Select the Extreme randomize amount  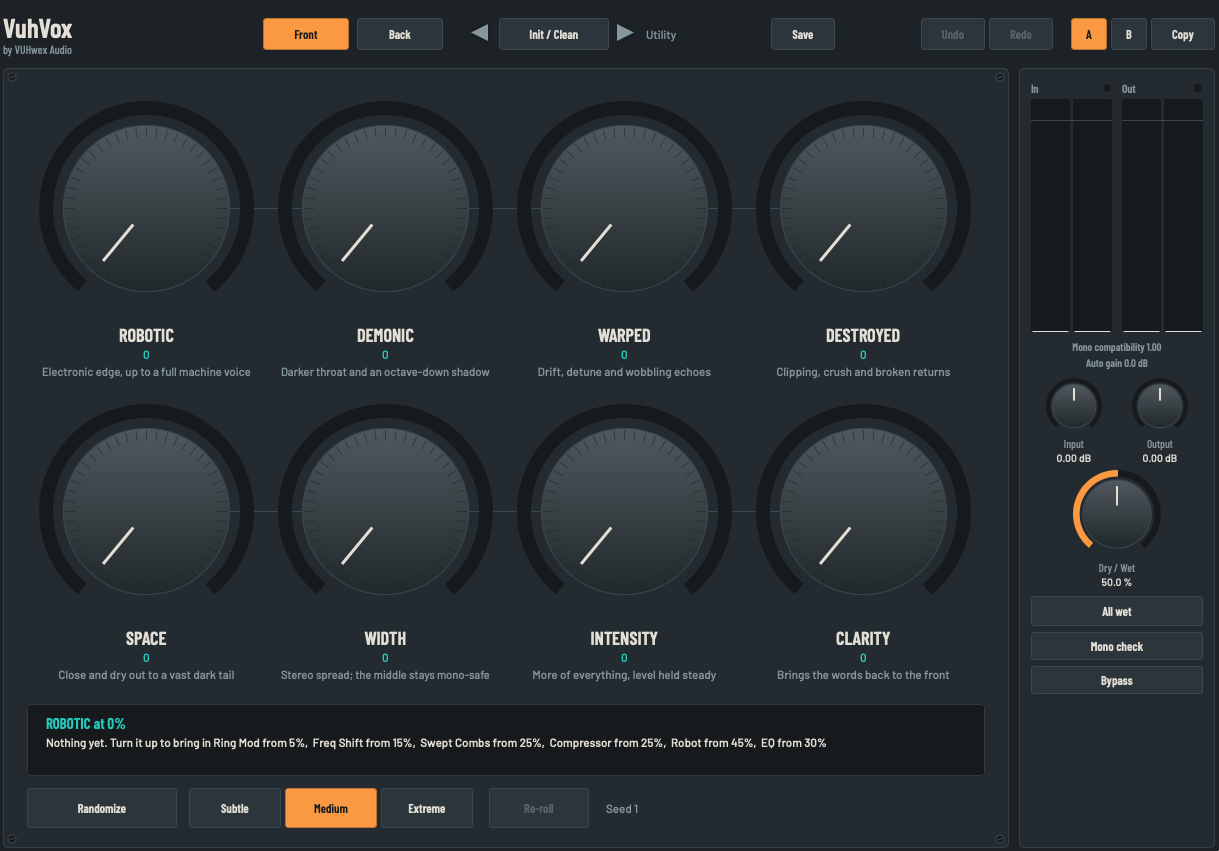pos(427,808)
